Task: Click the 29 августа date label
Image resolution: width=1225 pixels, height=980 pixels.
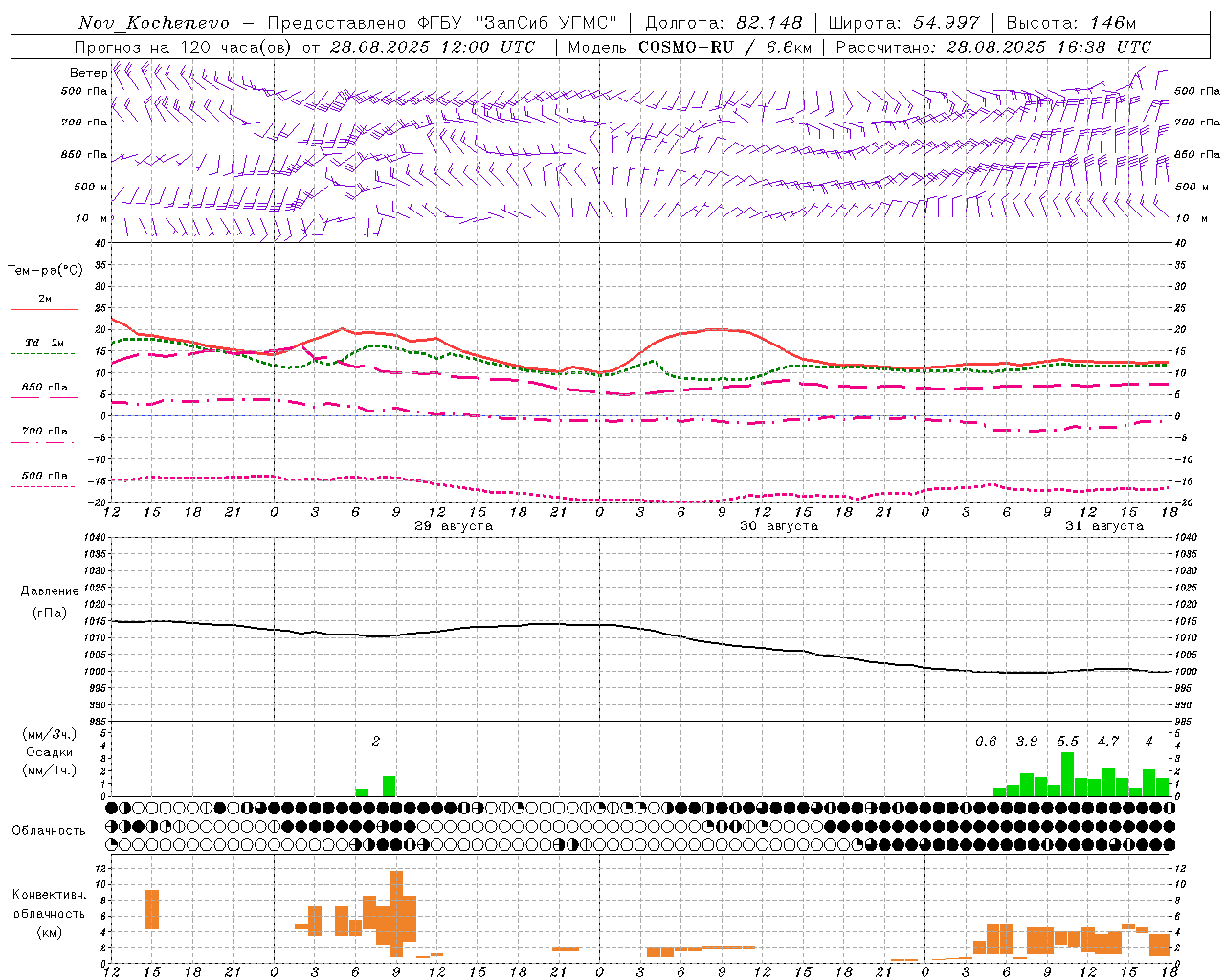Action: (454, 526)
